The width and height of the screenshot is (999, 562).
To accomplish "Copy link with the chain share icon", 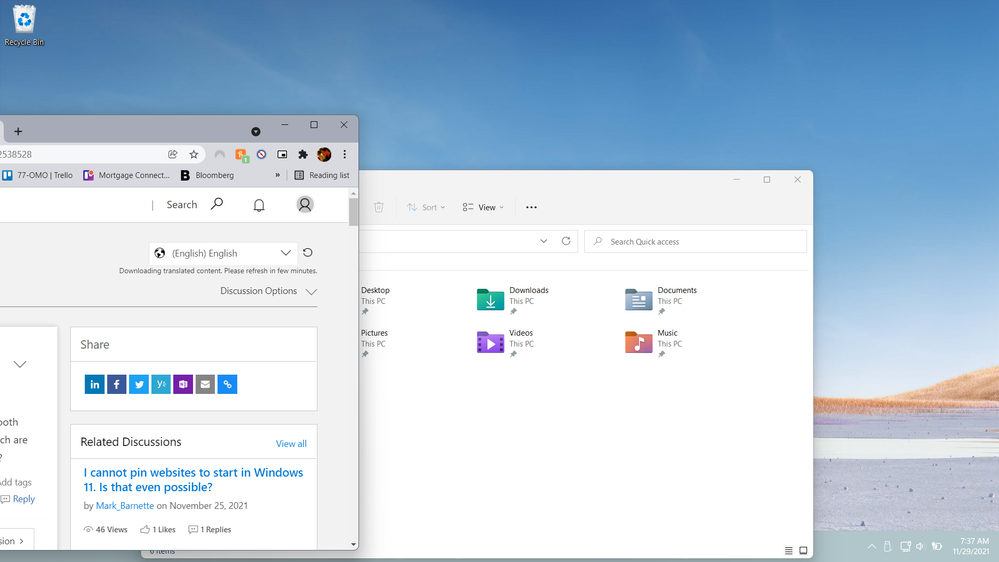I will 227,384.
